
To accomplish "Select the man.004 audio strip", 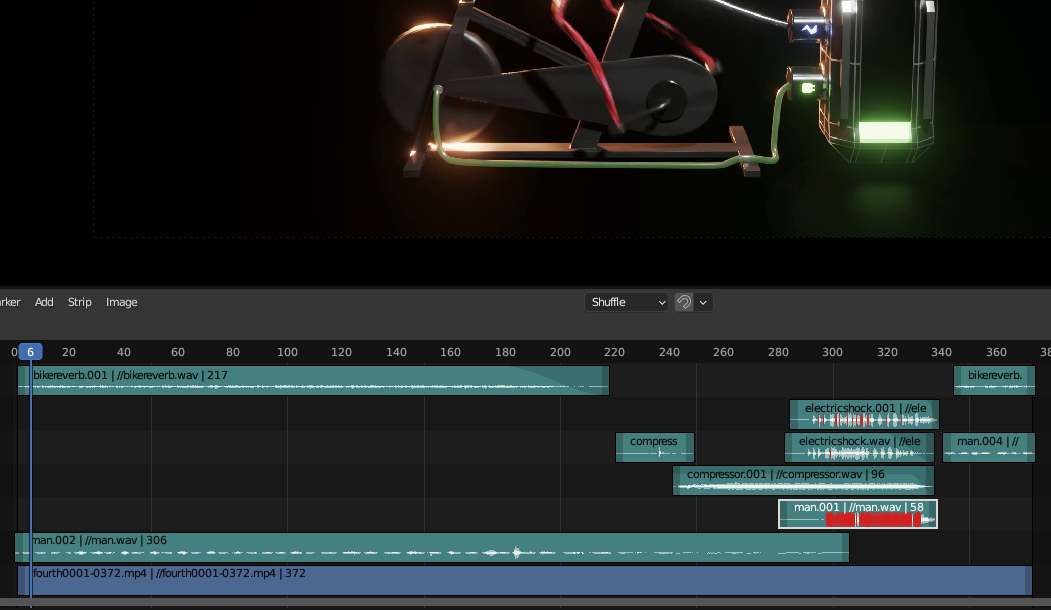I will pos(989,447).
